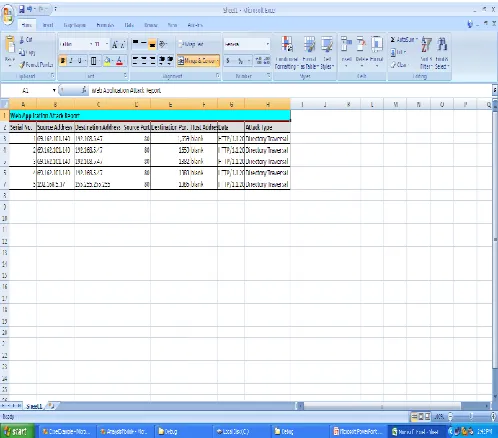Switch to the Data tab
498x438 pixels.
[129, 25]
